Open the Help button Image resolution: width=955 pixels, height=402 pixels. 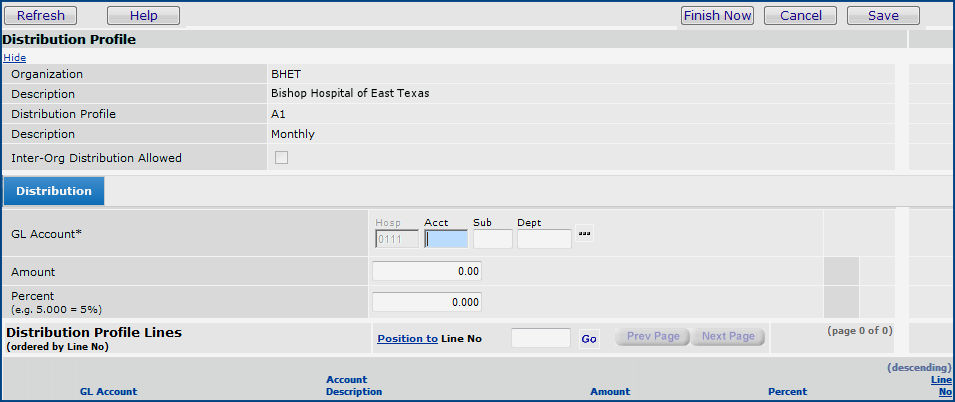pyautogui.click(x=143, y=16)
